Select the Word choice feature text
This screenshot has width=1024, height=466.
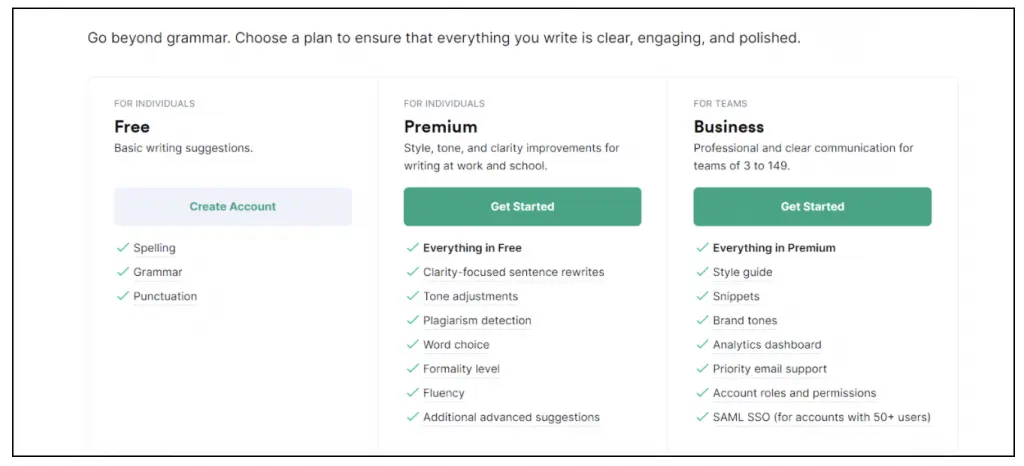coord(456,345)
